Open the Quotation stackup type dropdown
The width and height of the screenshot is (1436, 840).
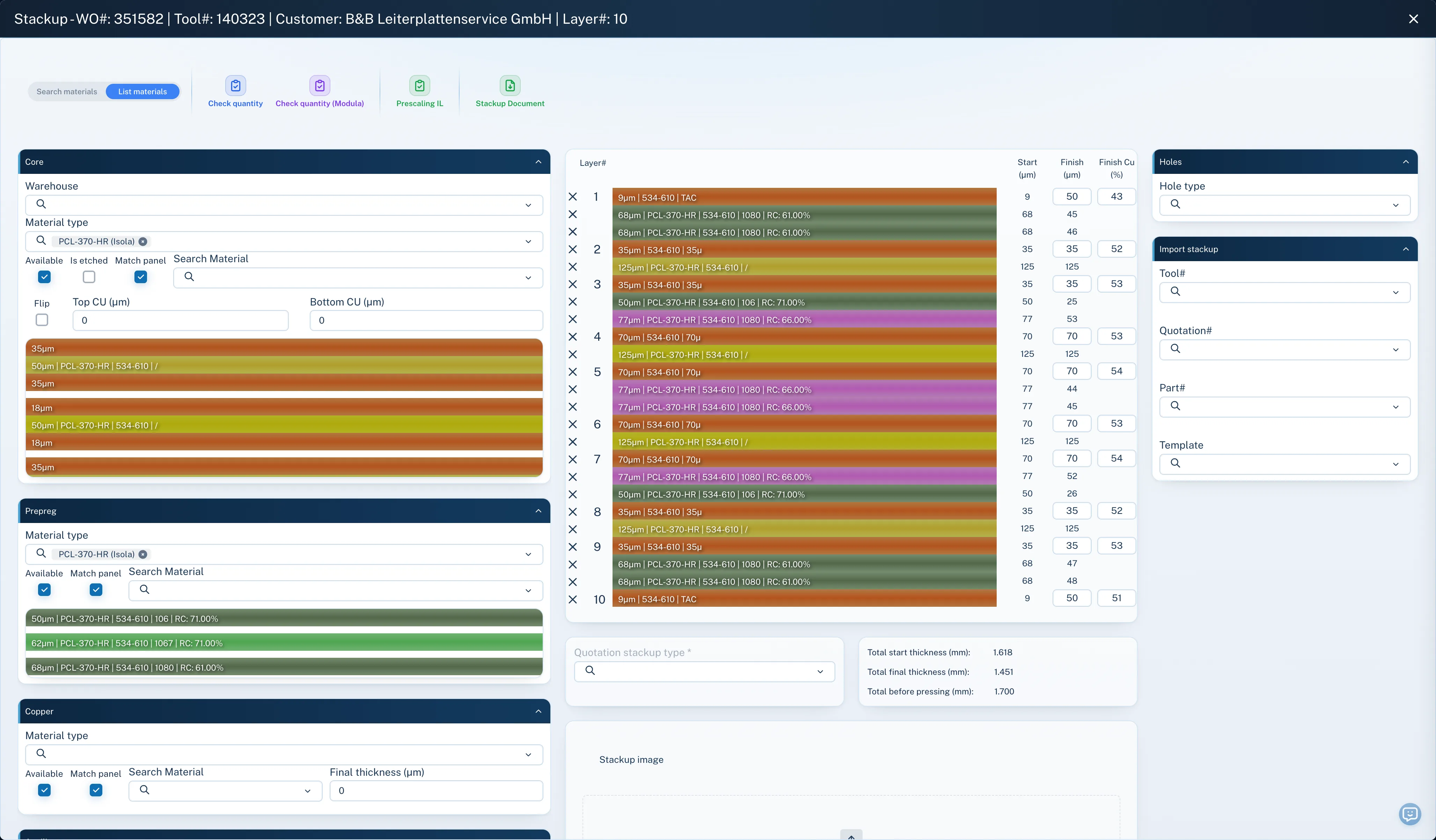coord(704,671)
